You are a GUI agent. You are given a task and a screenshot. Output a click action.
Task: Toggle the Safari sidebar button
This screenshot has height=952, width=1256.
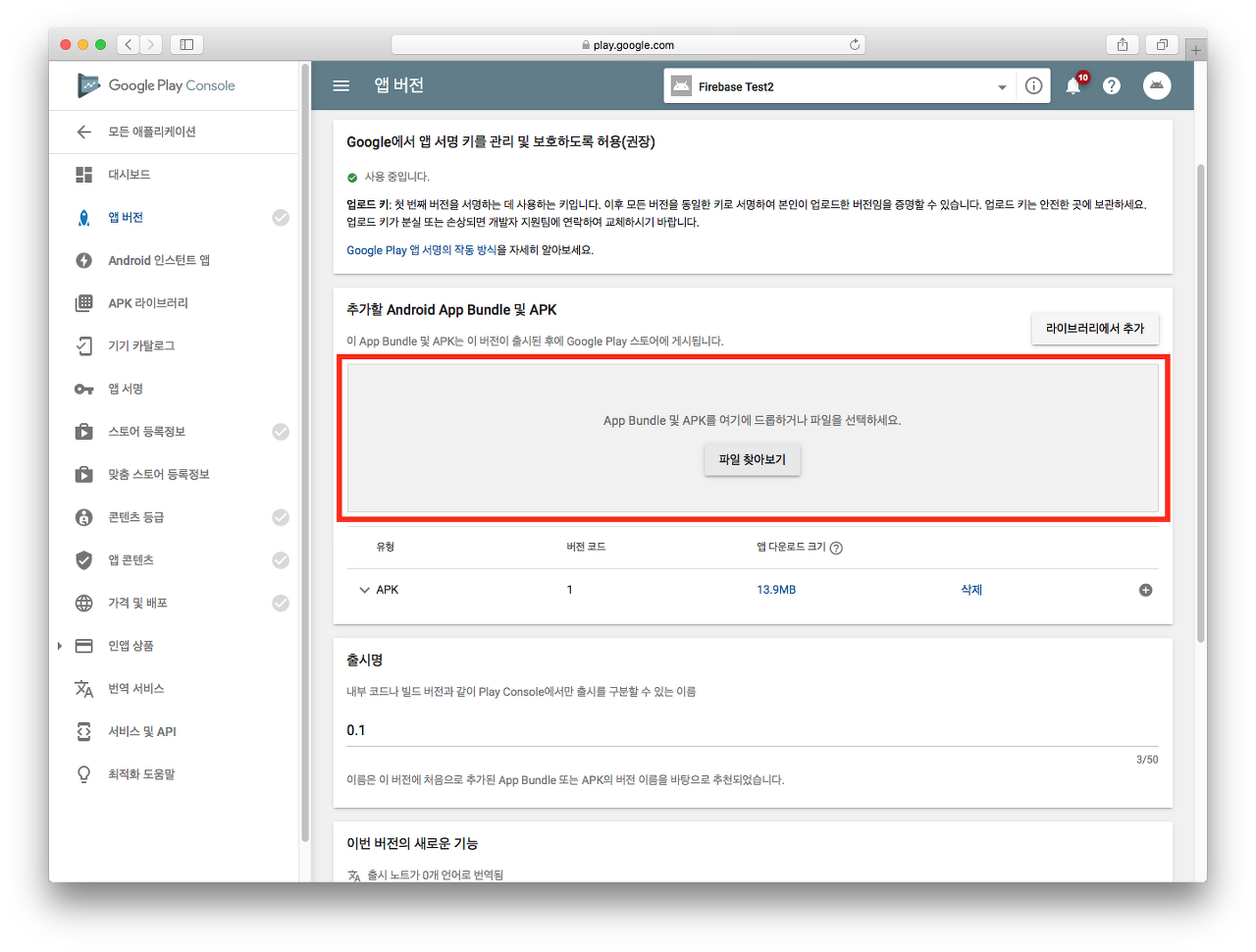(186, 44)
